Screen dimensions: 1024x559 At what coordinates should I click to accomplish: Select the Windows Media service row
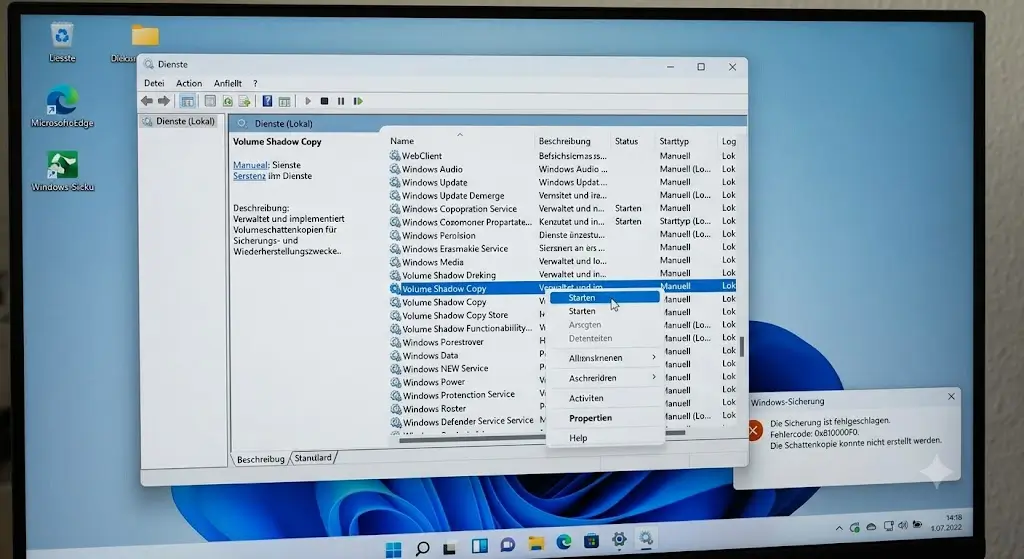(562, 261)
